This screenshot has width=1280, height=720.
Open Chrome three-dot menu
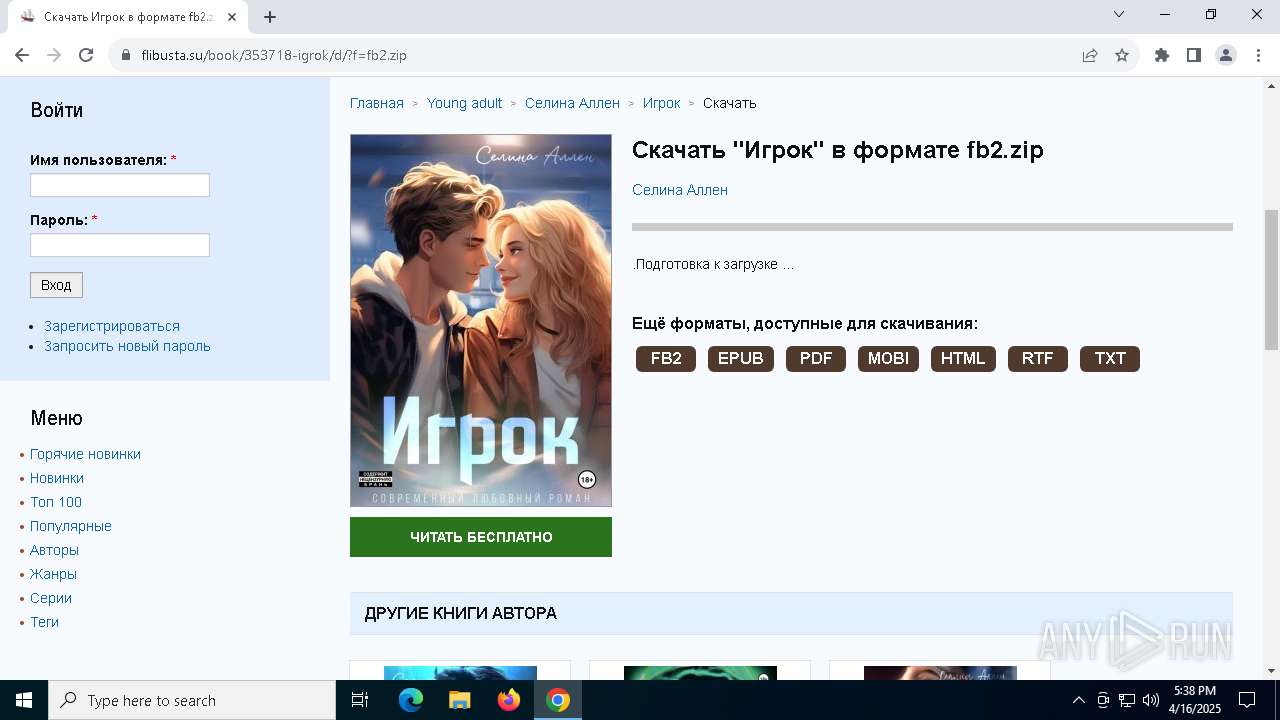point(1258,55)
